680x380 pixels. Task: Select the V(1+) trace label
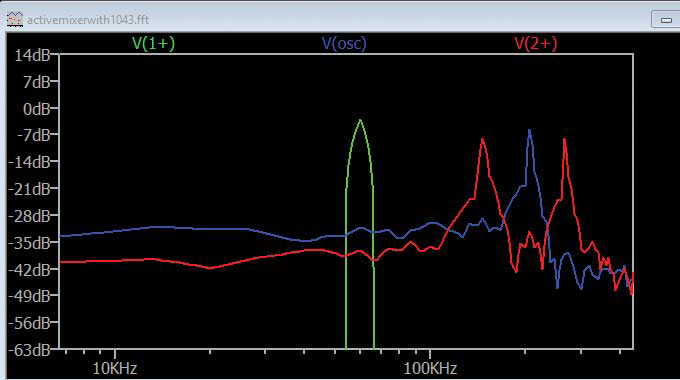pos(154,43)
